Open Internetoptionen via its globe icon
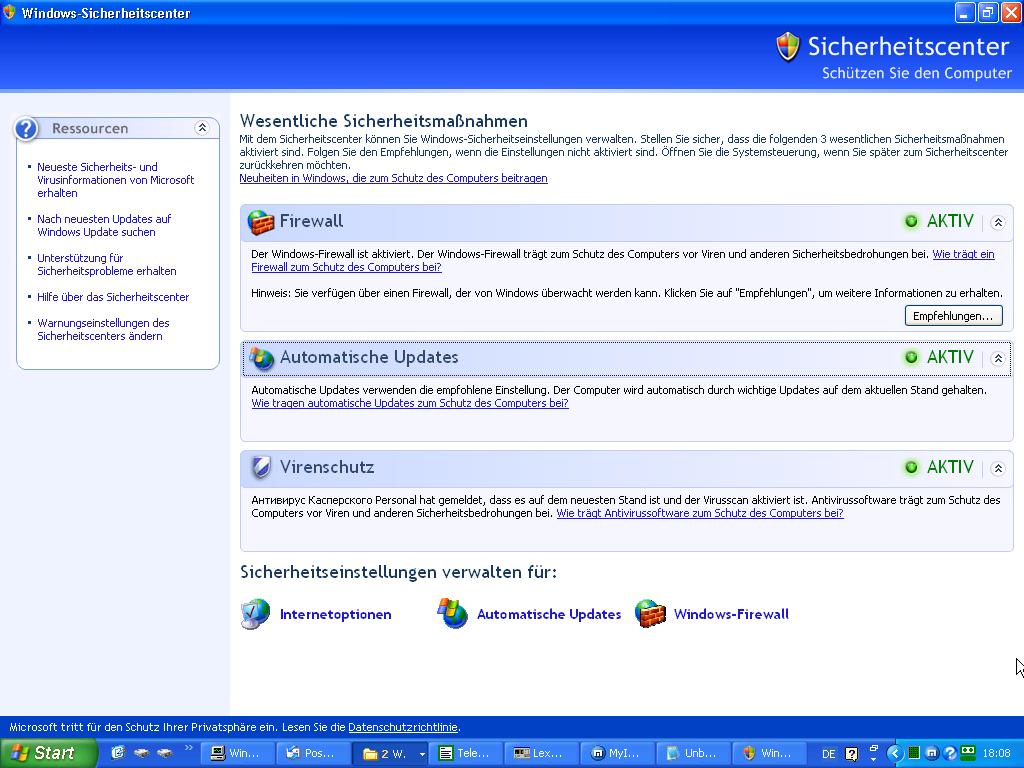 point(255,615)
